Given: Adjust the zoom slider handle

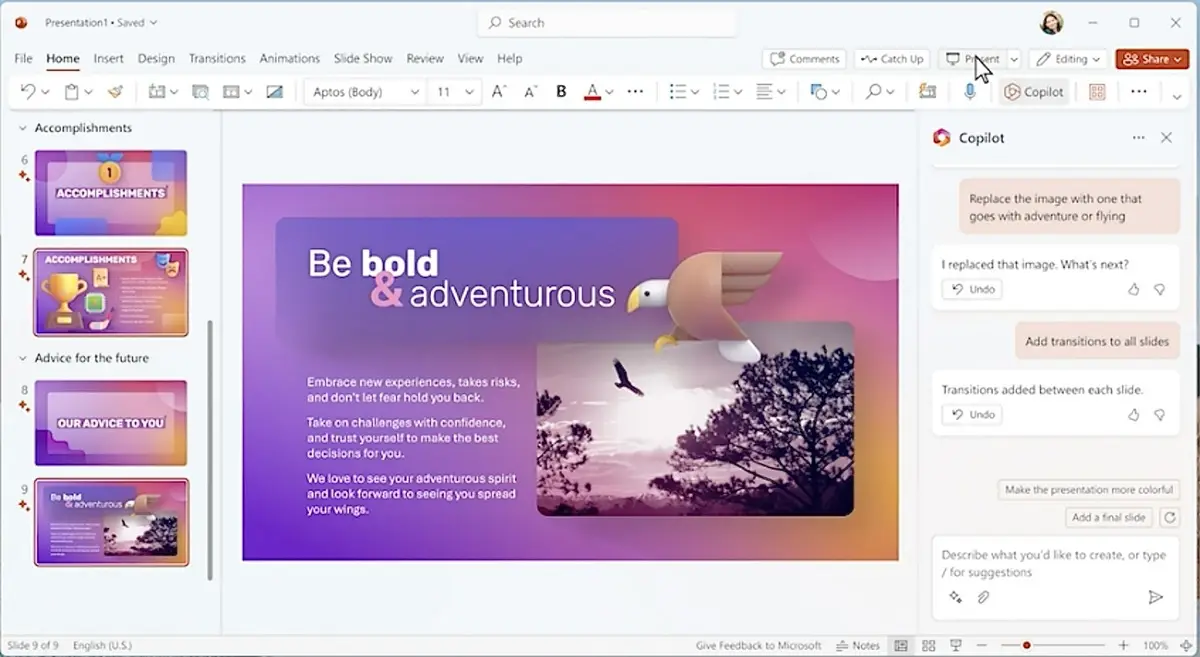Looking at the screenshot, I should tap(1026, 646).
